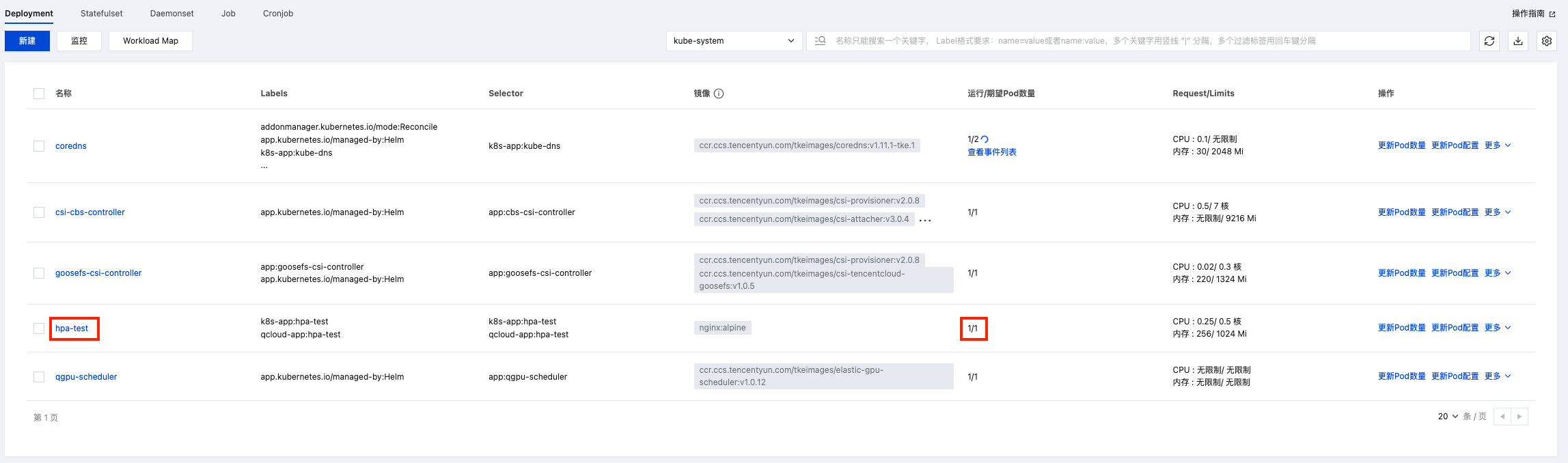Viewport: 1568px width, 463px height.
Task: Open the Cronjob tab
Action: point(278,14)
